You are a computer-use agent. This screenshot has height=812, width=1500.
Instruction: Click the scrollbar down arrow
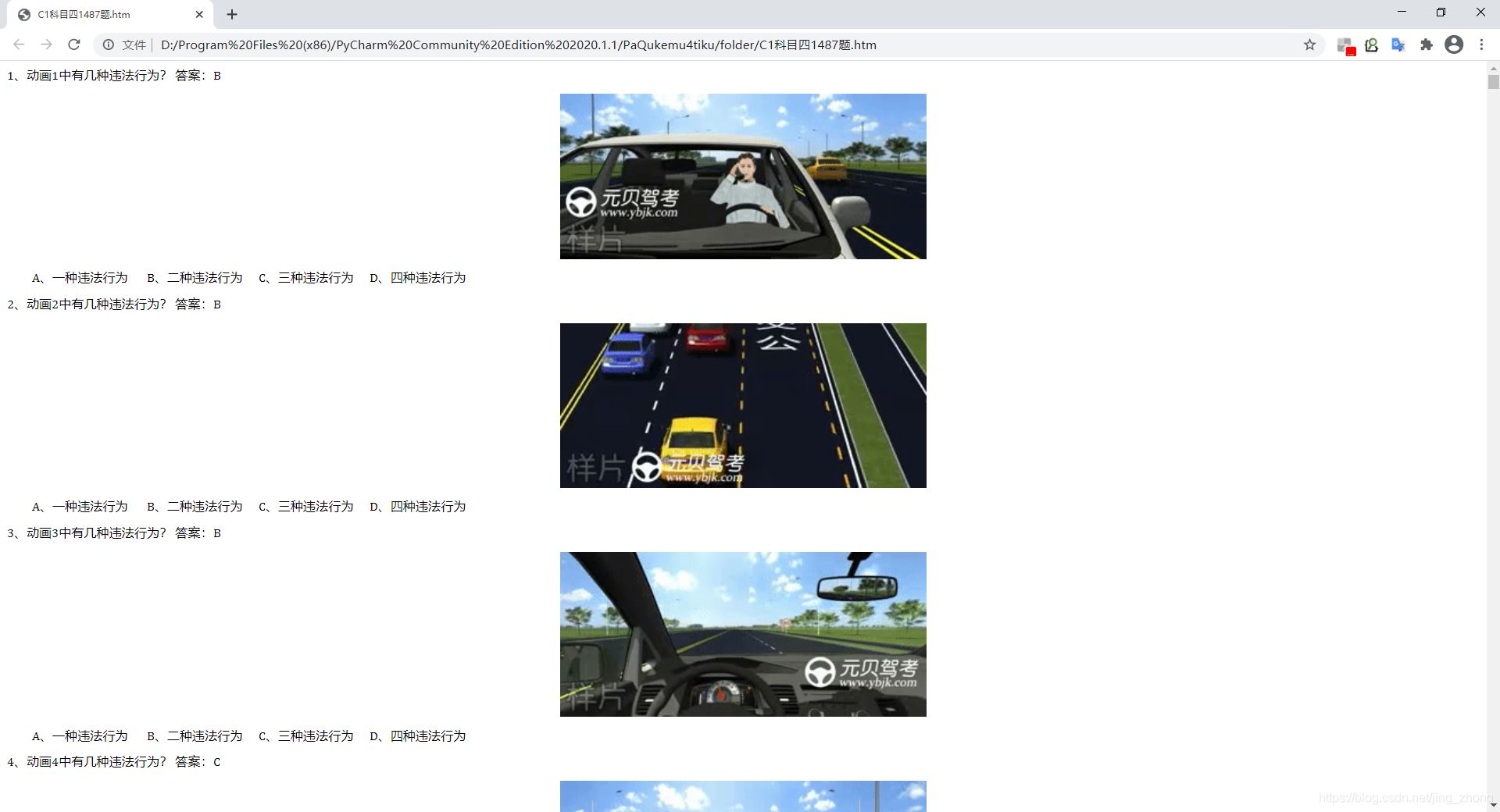(1493, 804)
